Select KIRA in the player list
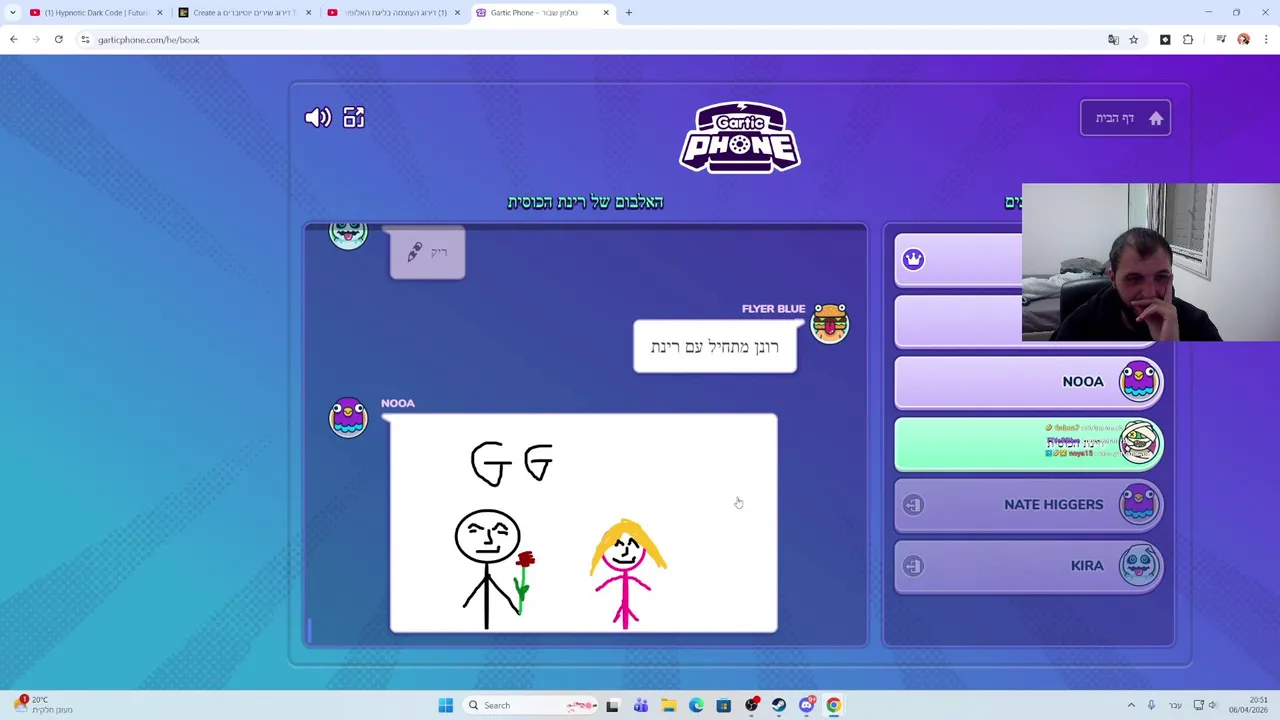This screenshot has height=720, width=1280. coord(1029,566)
